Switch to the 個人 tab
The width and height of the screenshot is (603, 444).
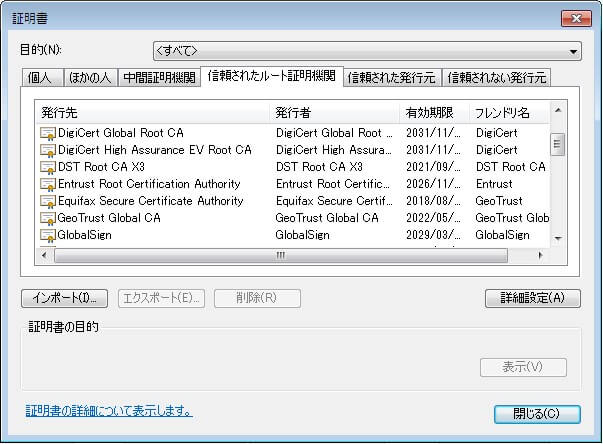[x=42, y=78]
